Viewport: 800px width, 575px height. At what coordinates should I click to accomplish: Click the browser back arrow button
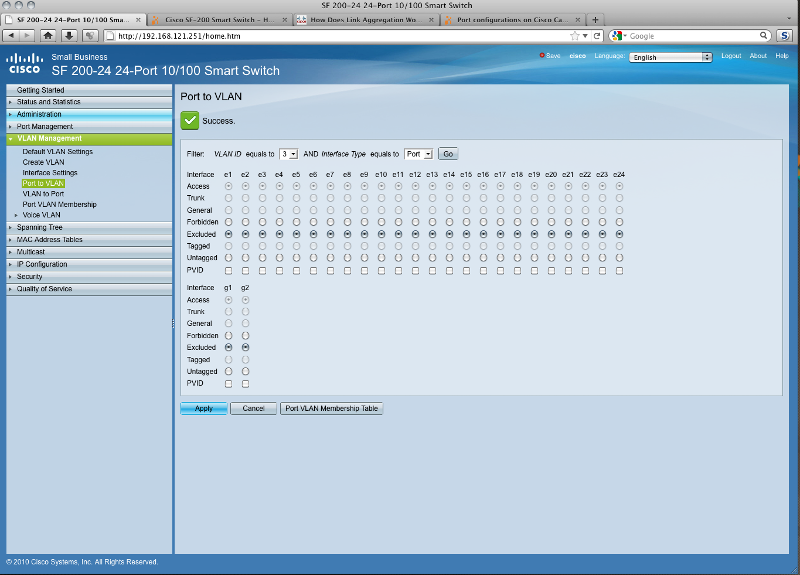pyautogui.click(x=12, y=36)
